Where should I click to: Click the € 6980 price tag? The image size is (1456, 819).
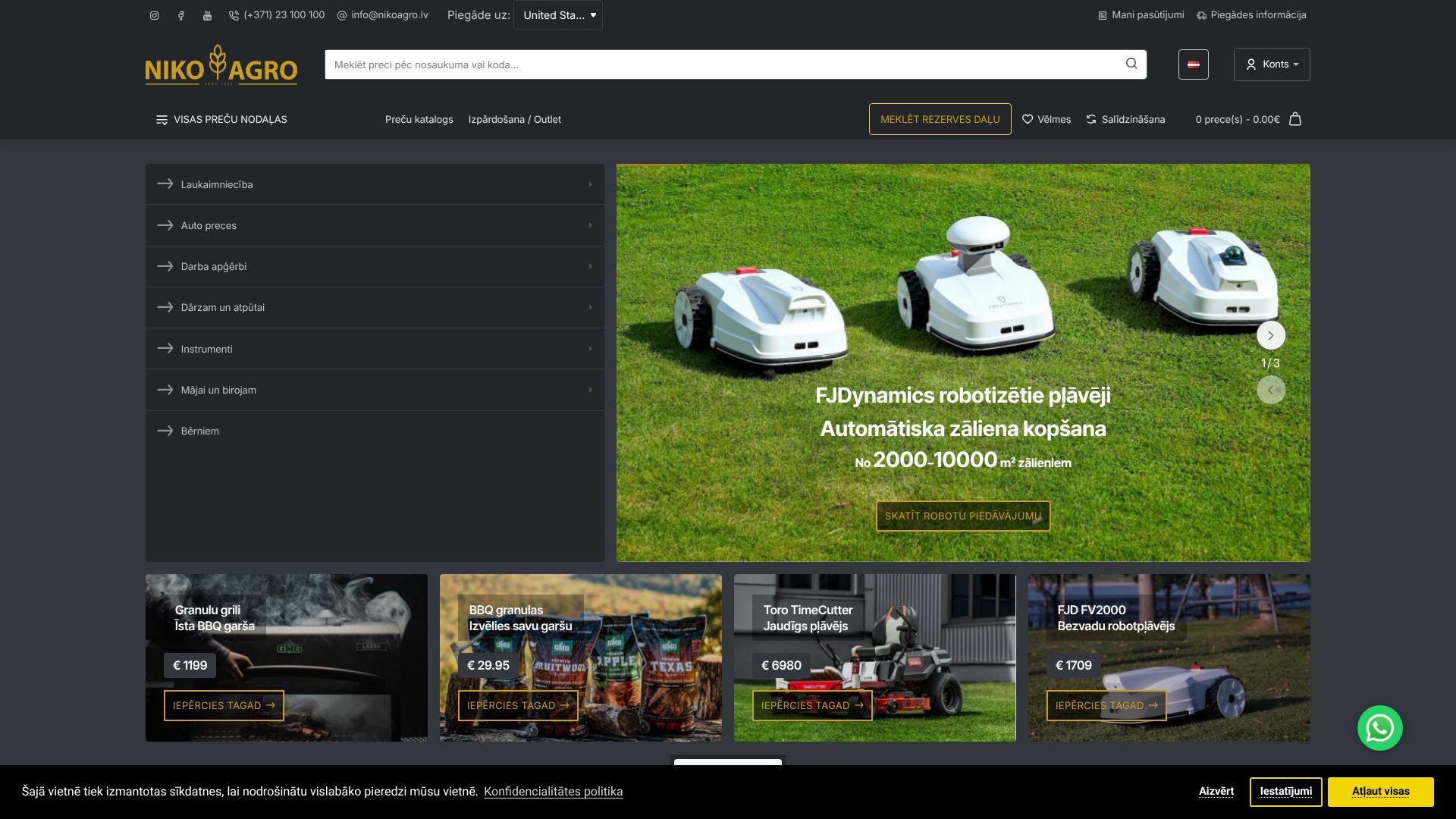(x=781, y=665)
